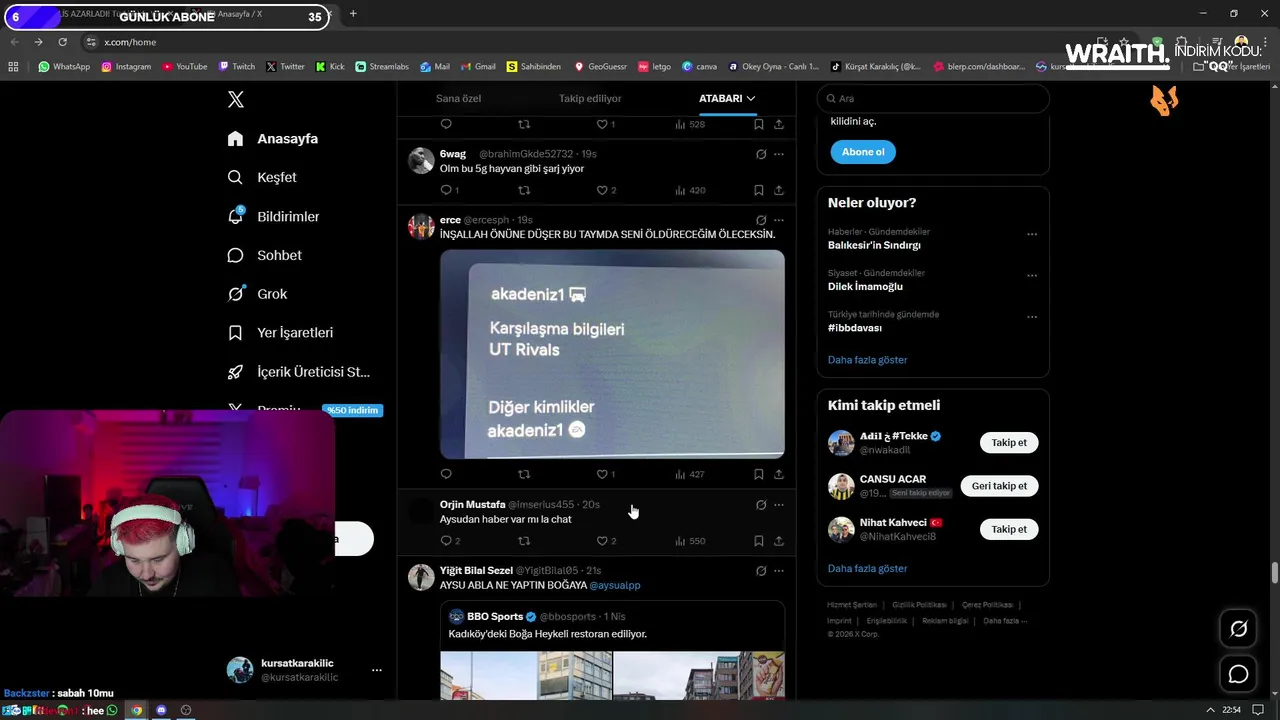Open floating Grok button
Viewport: 1280px width, 720px height.
click(x=1238, y=629)
